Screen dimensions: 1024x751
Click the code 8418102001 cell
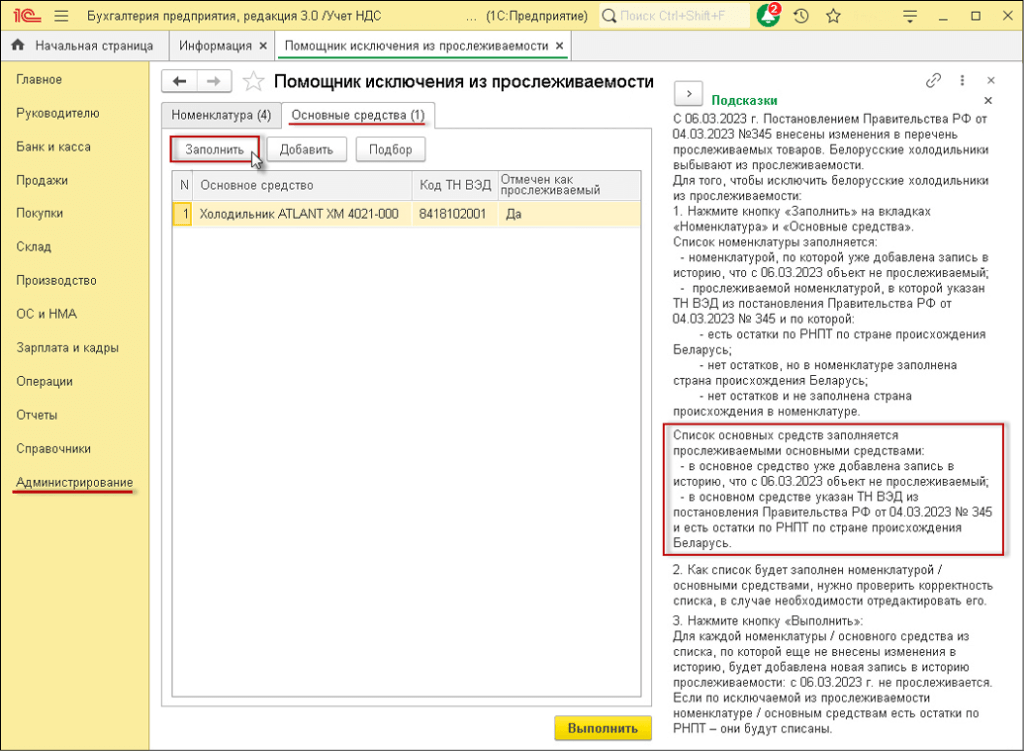tap(455, 214)
